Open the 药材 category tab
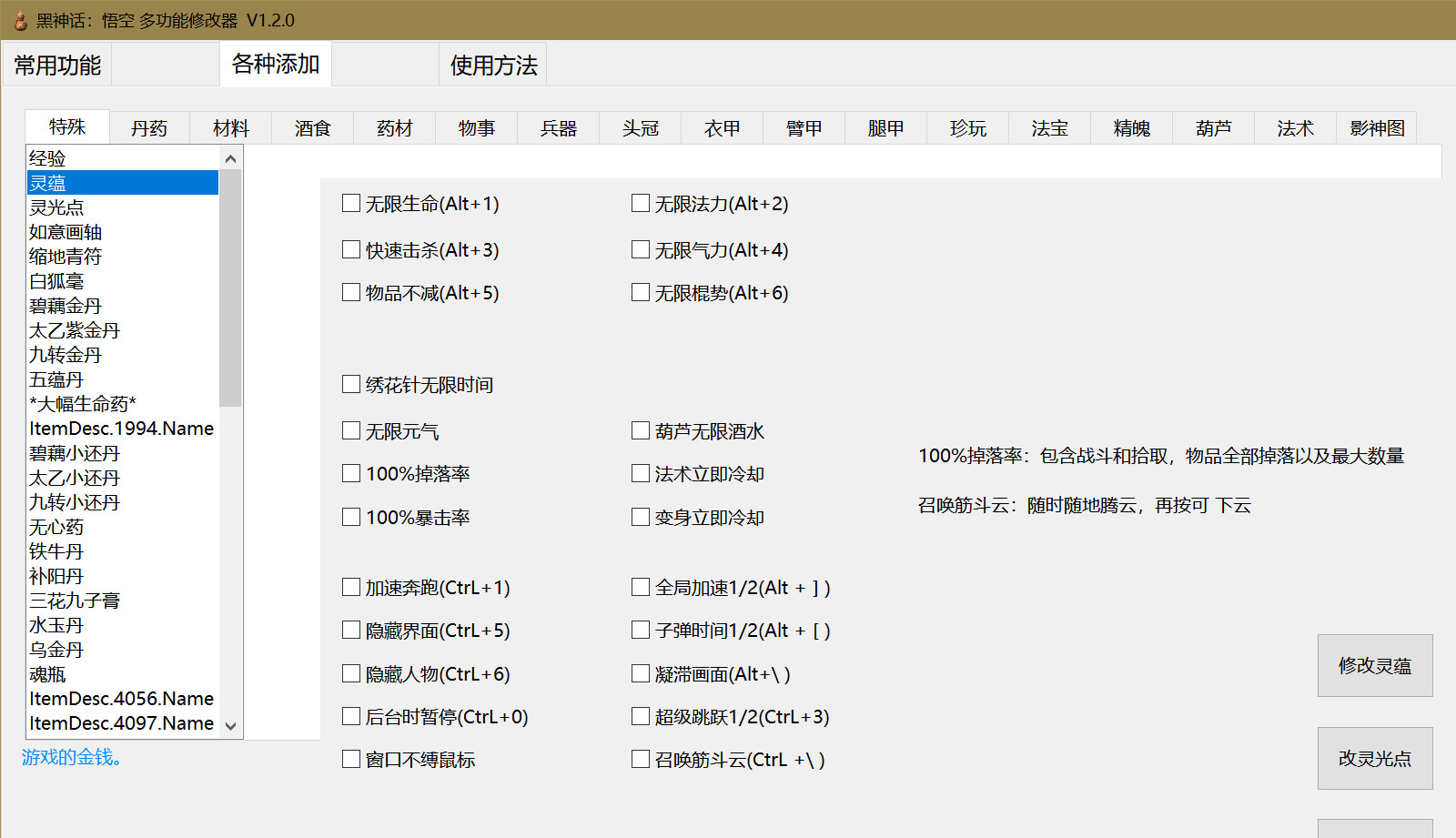 pos(395,128)
